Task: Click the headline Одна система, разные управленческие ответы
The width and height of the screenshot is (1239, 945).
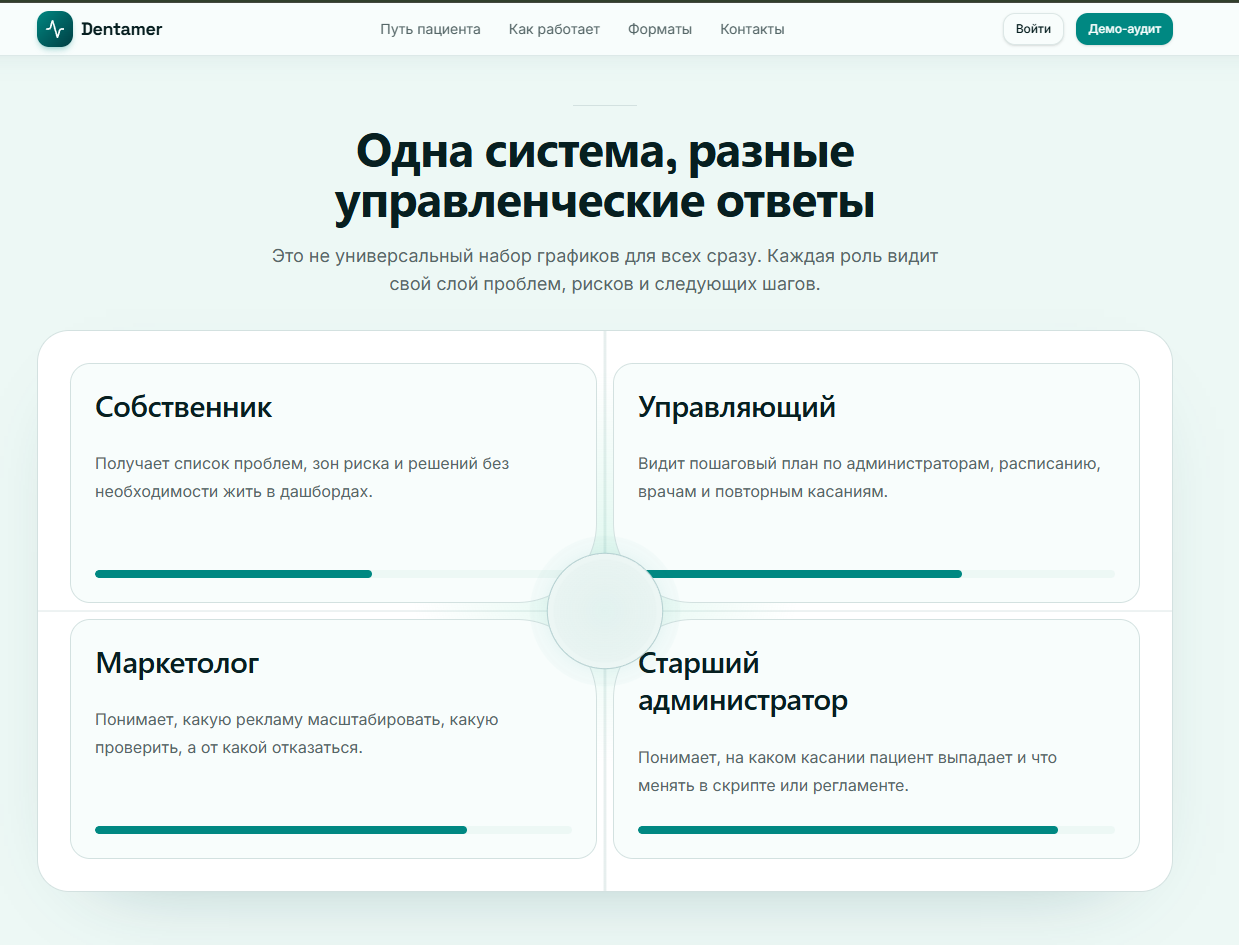Action: tap(605, 177)
